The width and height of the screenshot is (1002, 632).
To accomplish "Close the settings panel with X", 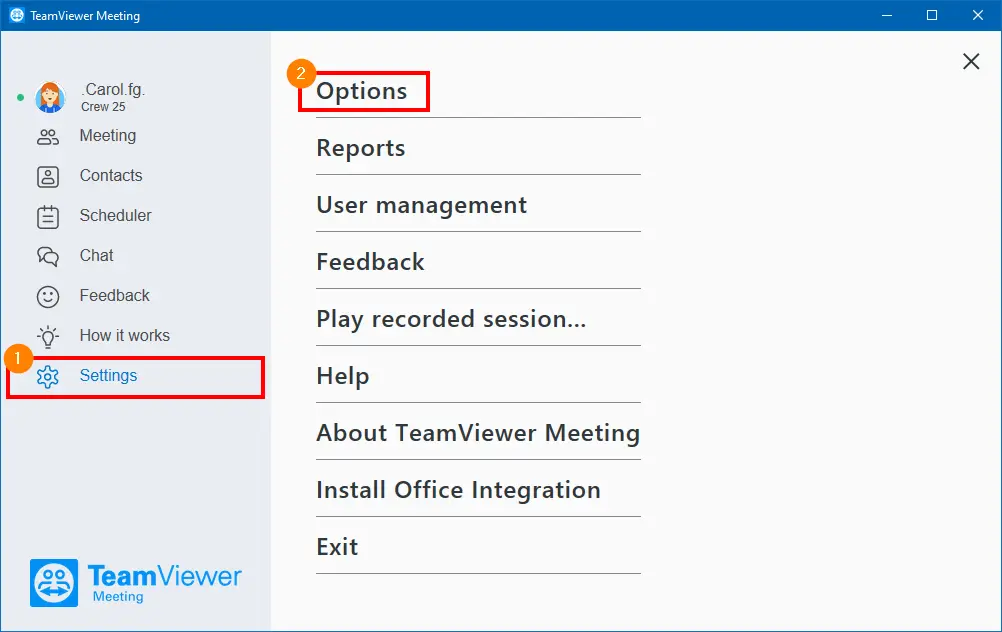I will (971, 61).
